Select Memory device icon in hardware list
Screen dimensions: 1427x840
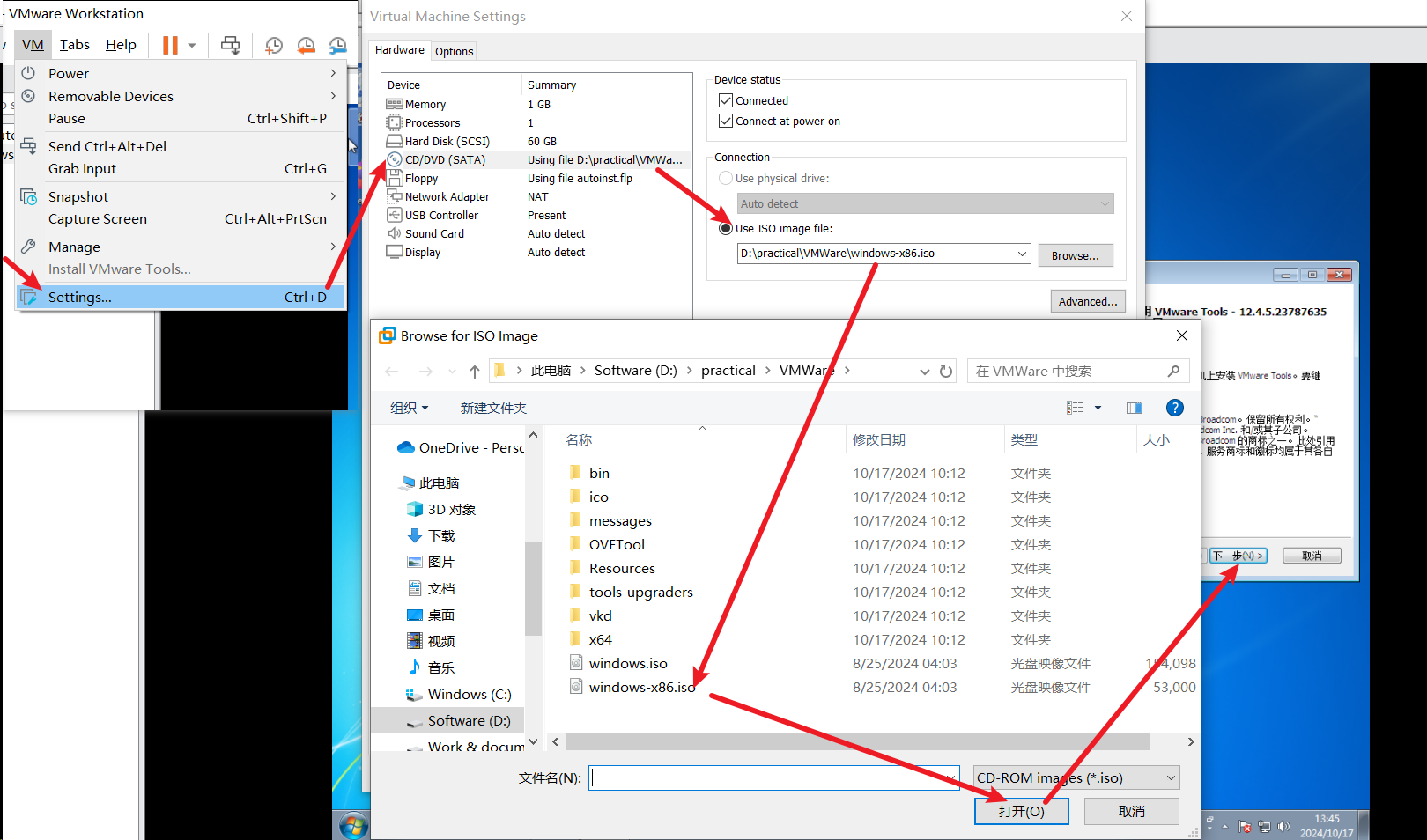click(x=395, y=104)
